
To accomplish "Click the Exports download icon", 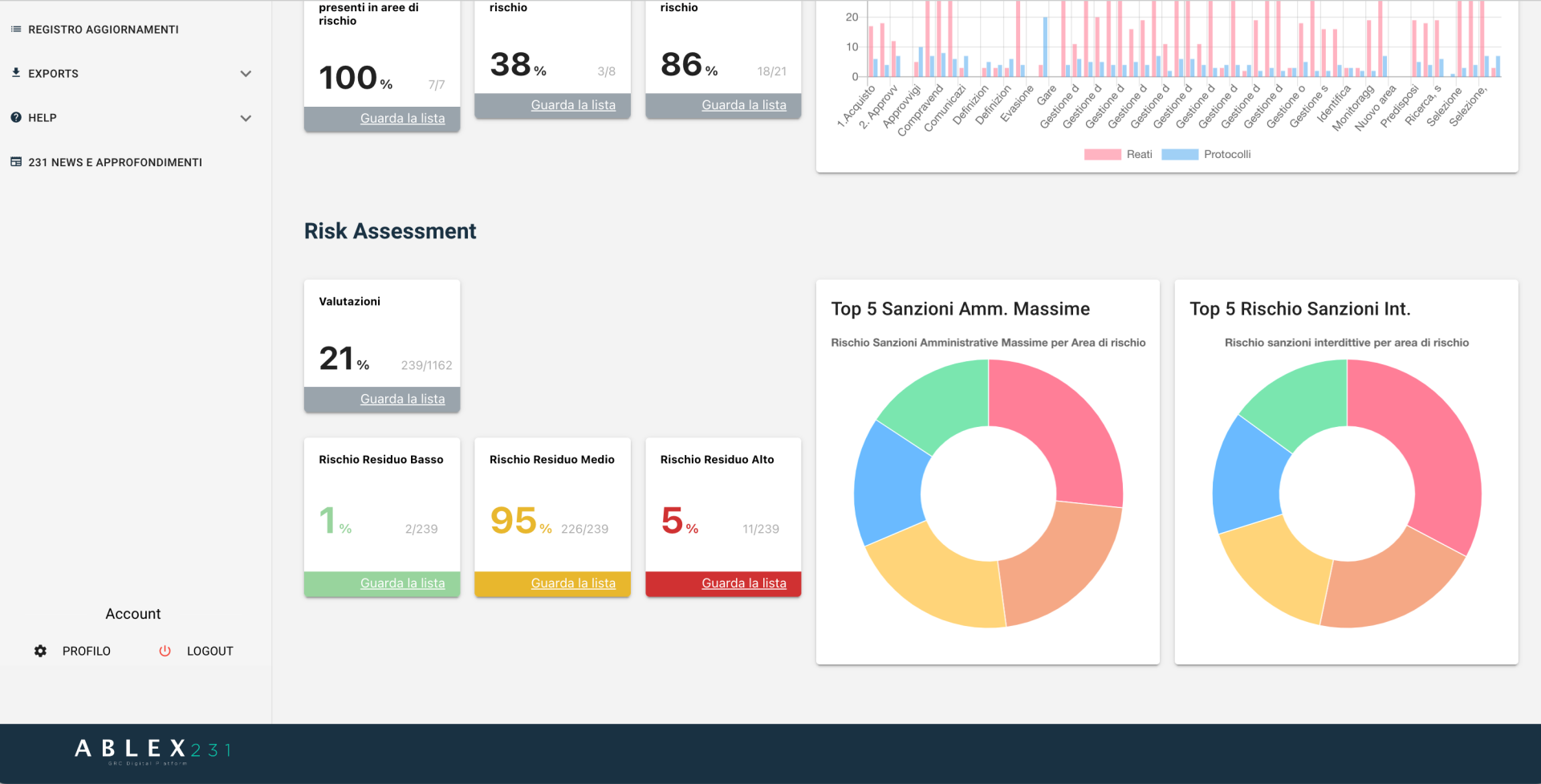I will coord(16,73).
